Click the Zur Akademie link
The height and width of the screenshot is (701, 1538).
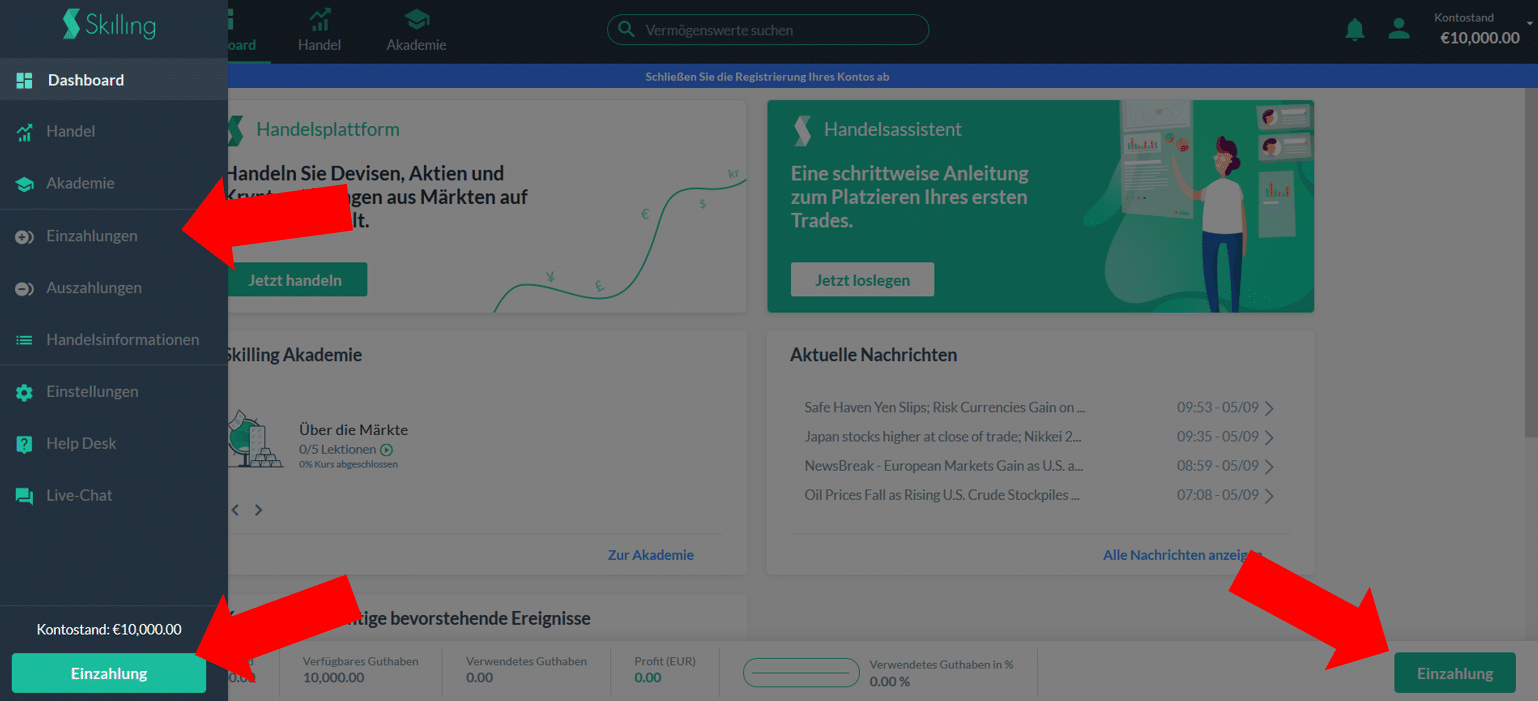pyautogui.click(x=650, y=555)
